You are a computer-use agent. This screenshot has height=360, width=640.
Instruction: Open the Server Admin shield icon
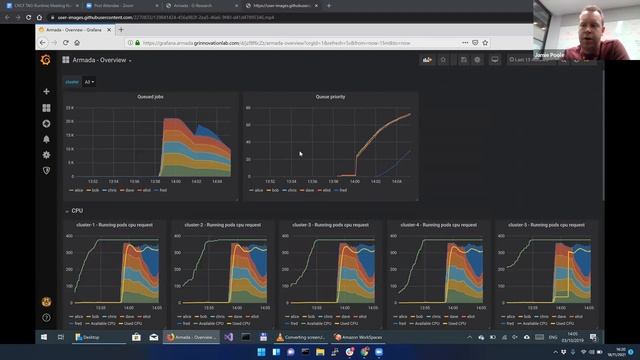(46, 170)
